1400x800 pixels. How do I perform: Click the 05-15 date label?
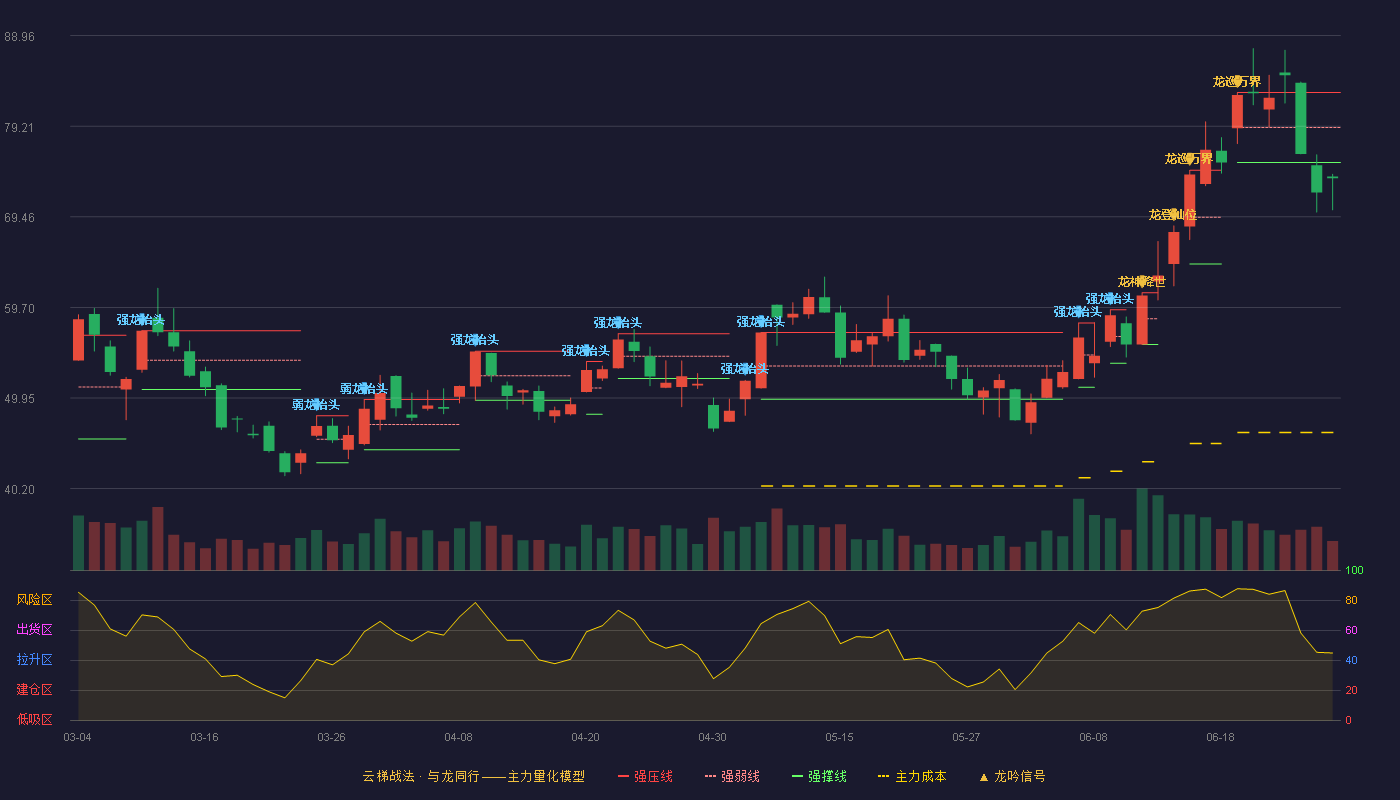[x=840, y=737]
